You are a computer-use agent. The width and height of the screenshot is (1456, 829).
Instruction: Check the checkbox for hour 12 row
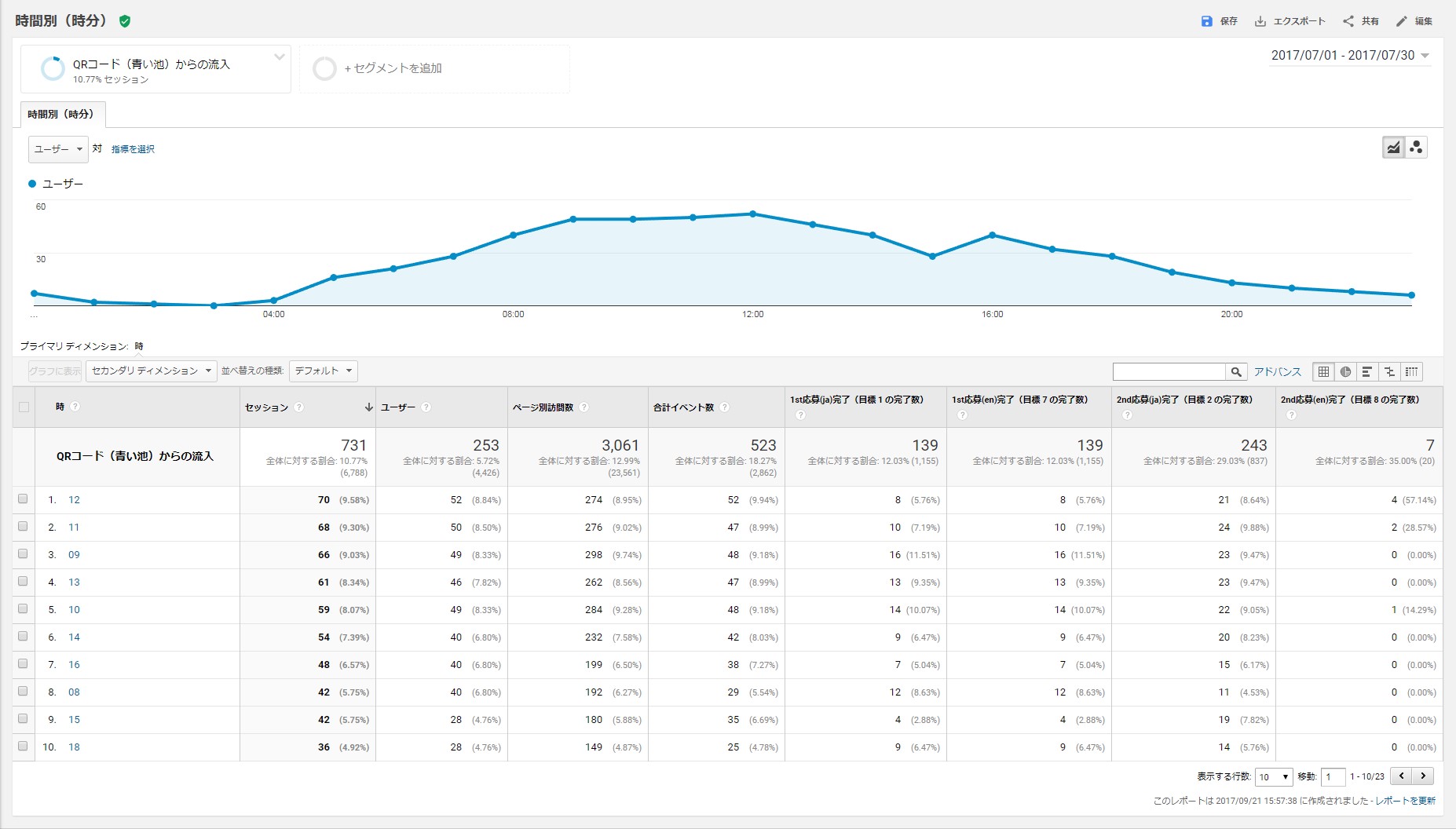coord(23,499)
